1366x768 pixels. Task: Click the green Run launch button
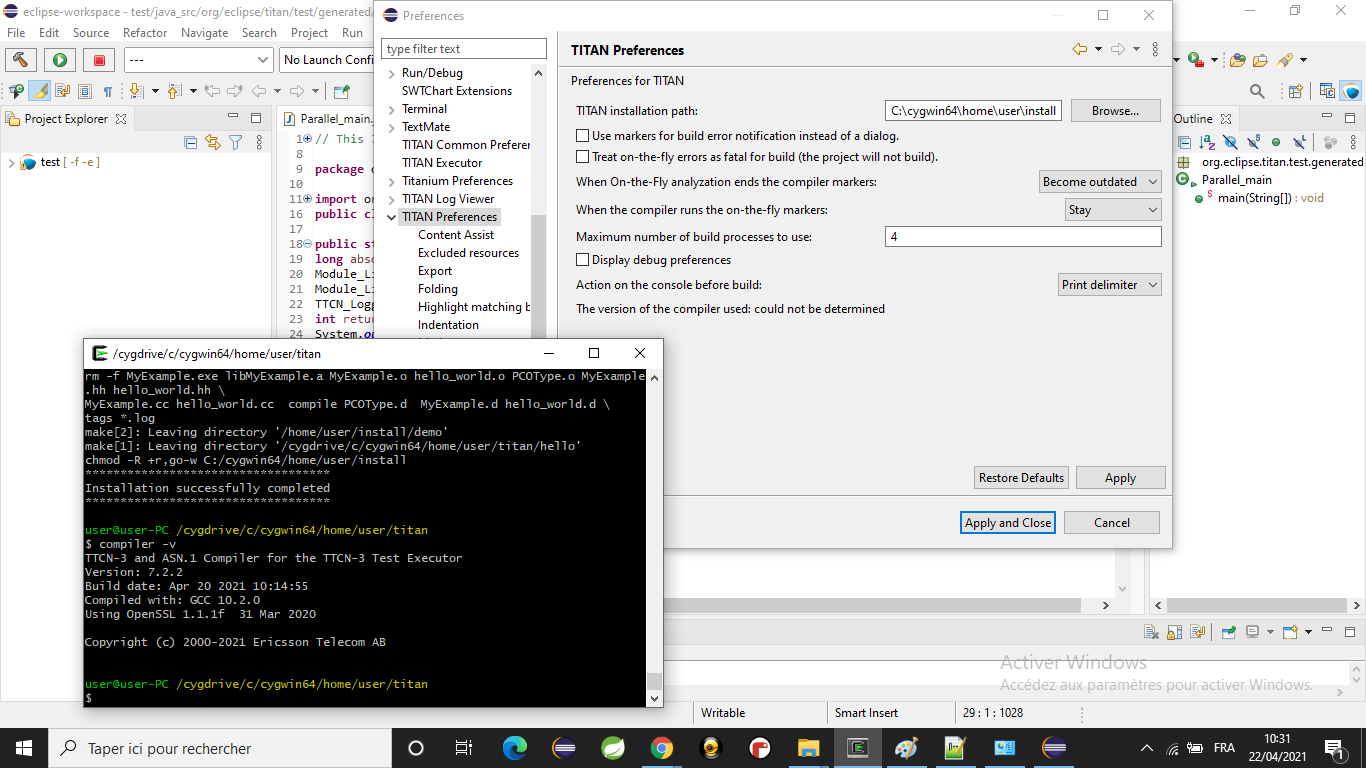point(60,60)
